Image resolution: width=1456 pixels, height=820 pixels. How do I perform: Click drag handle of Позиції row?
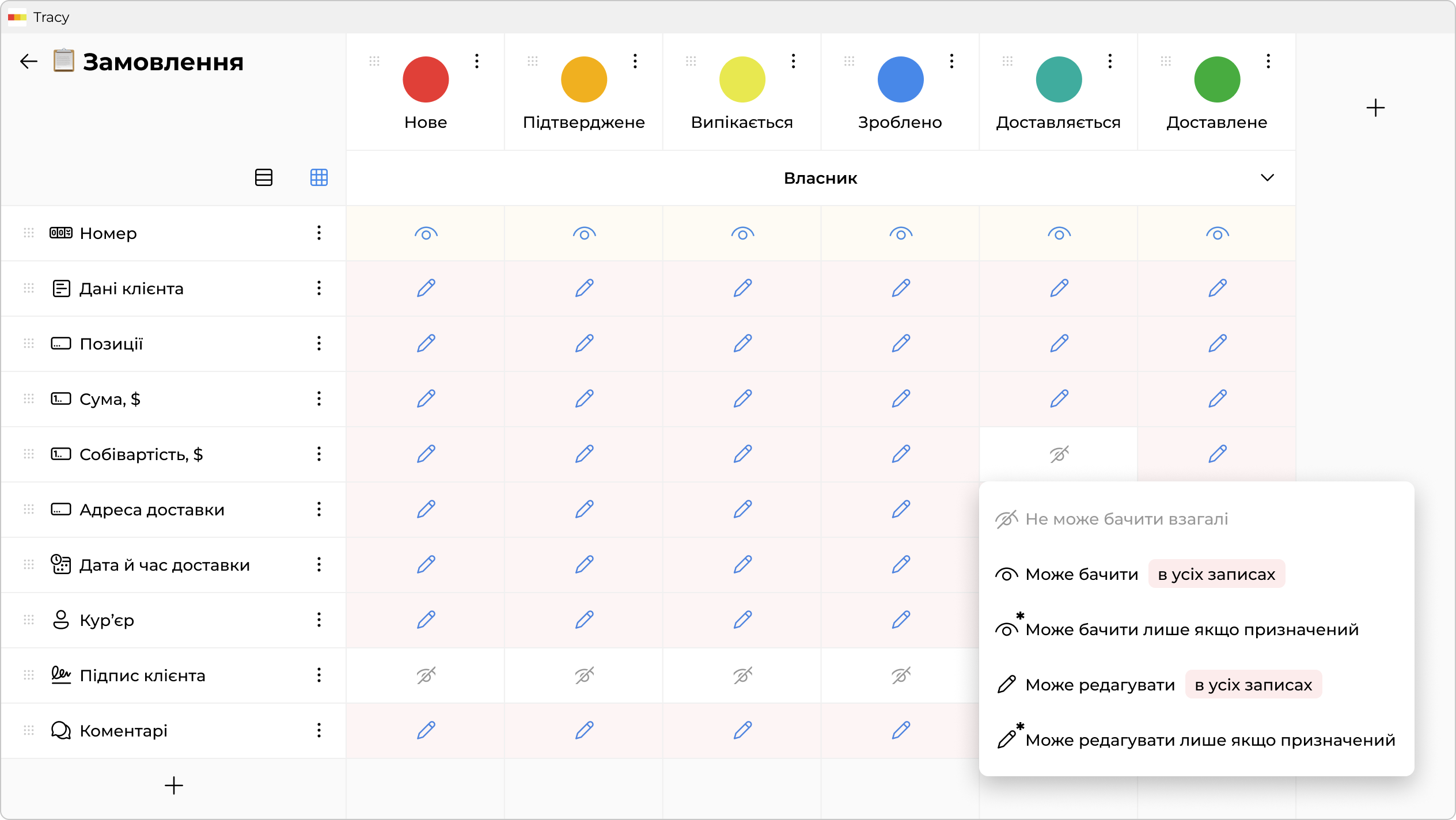click(x=29, y=344)
